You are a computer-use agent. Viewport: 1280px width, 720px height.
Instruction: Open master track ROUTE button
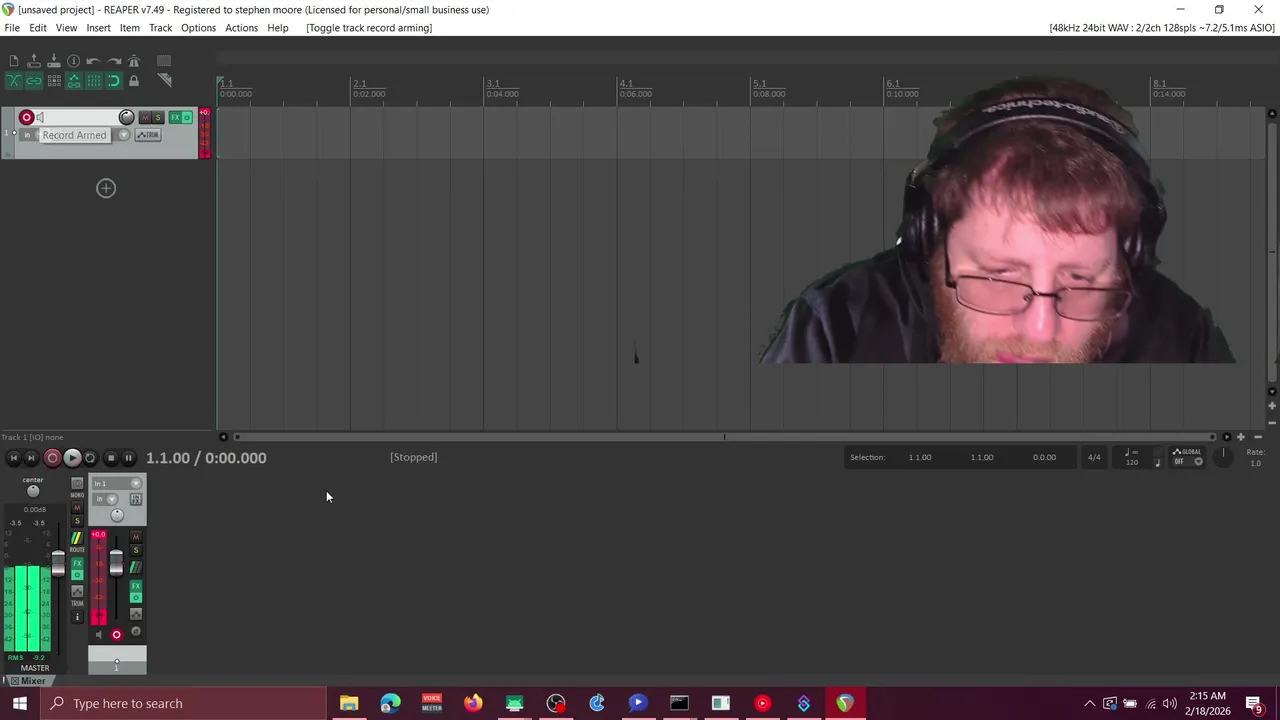coord(77,540)
